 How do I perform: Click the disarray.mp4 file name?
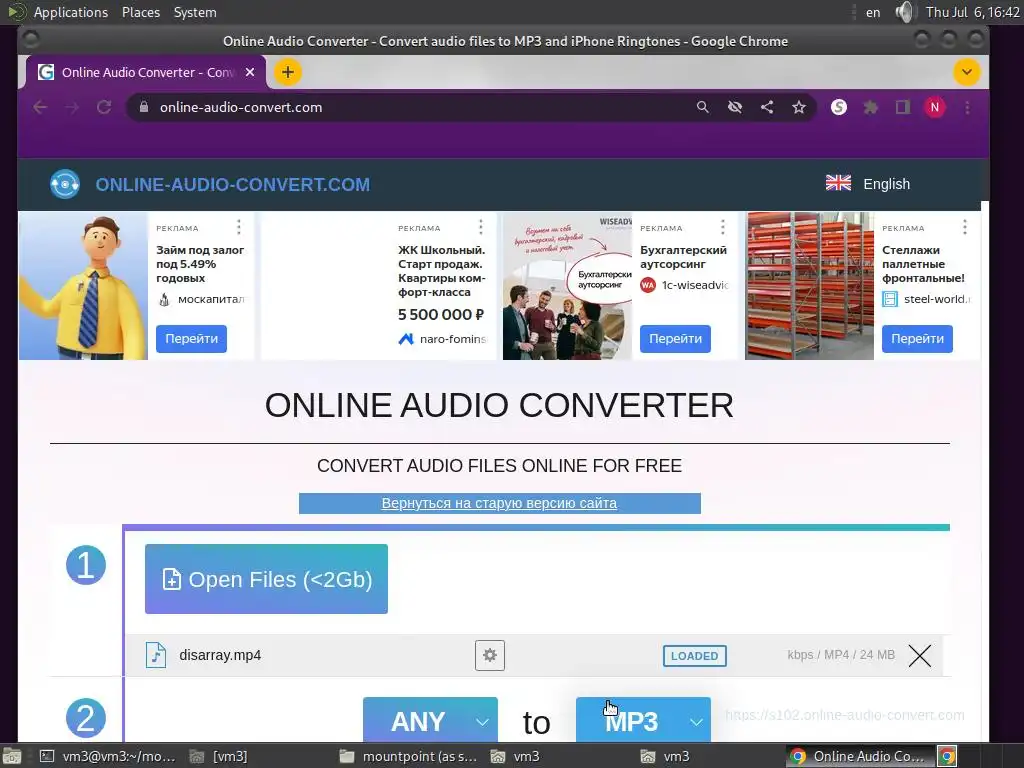tap(220, 655)
